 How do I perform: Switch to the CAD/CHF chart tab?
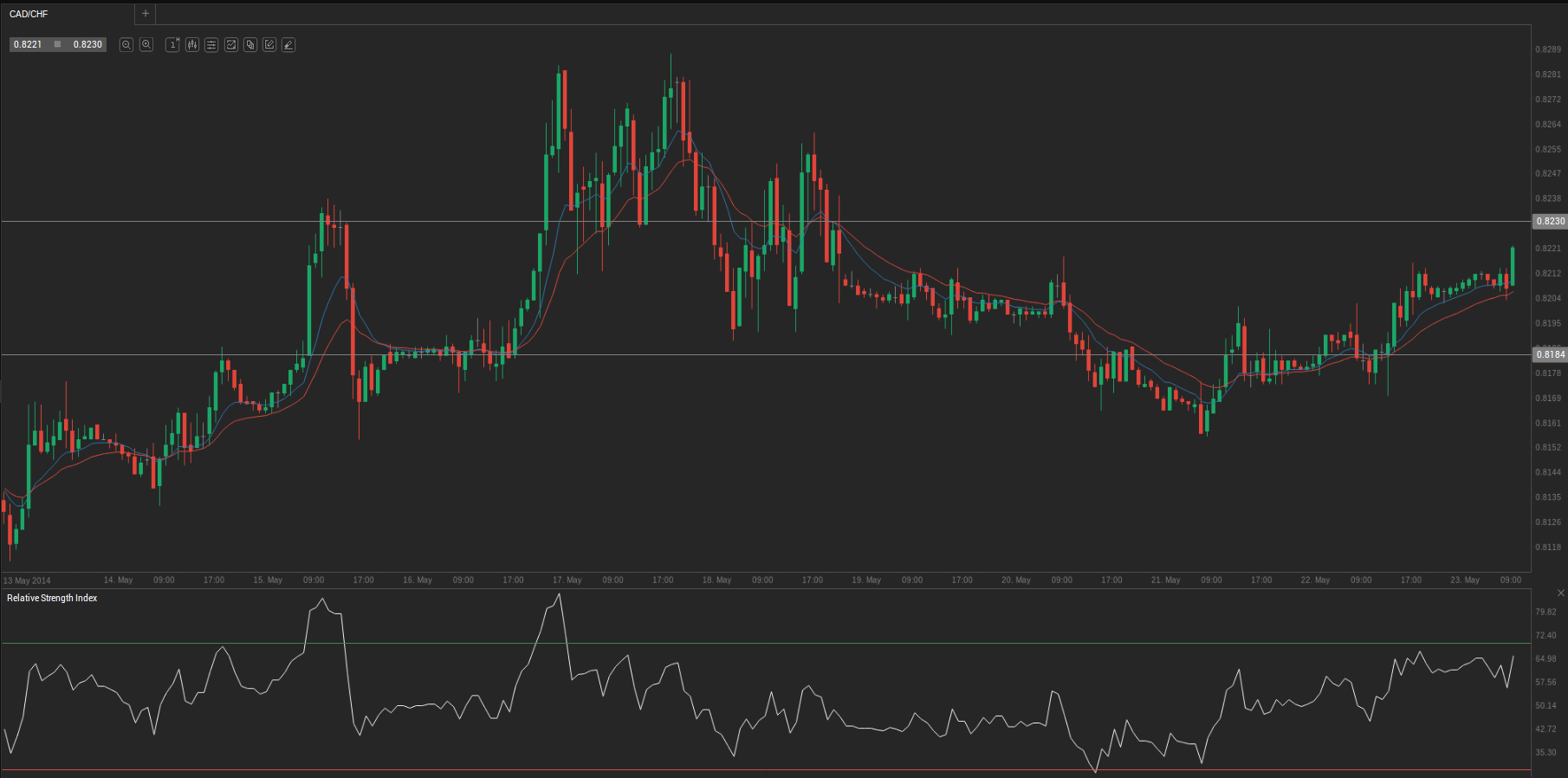(29, 14)
